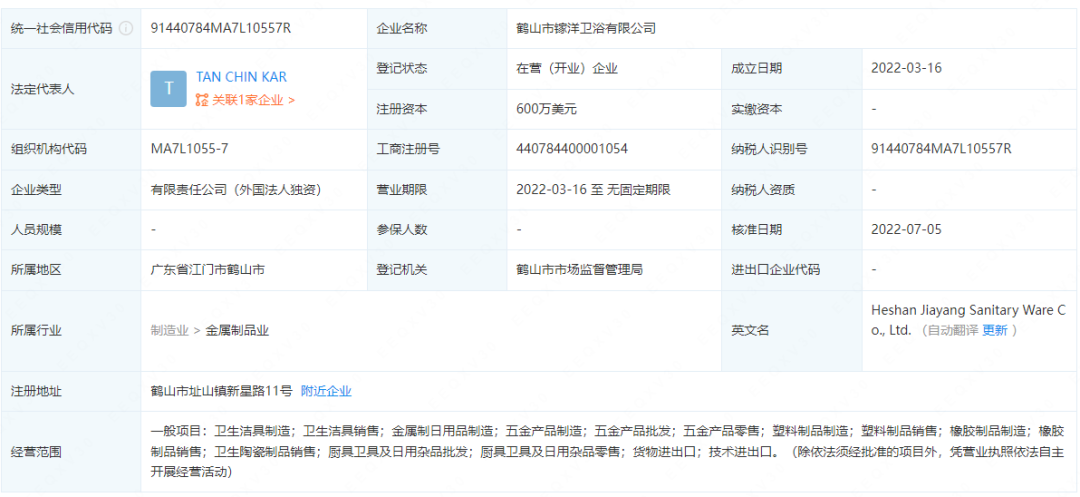View 附近企业 near the registered address
Image resolution: width=1080 pixels, height=497 pixels.
pyautogui.click(x=326, y=391)
